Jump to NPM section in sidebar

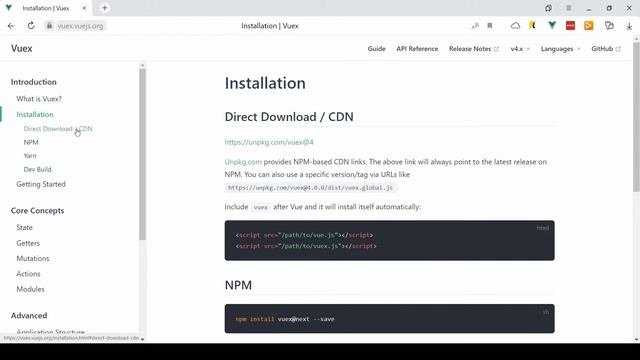pos(31,142)
